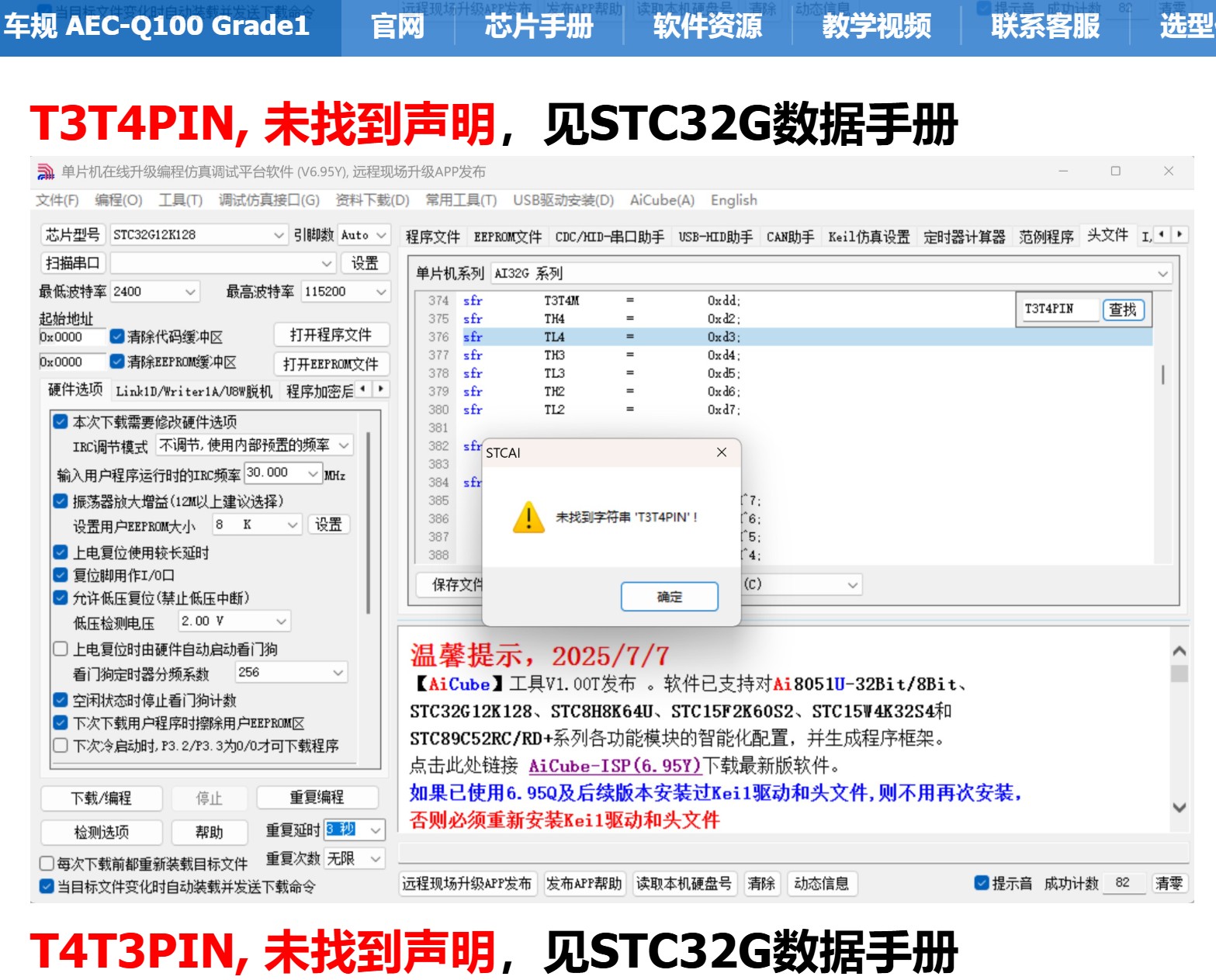Click the 查找 search button
Viewport: 1216px width, 980px height.
coord(1122,310)
